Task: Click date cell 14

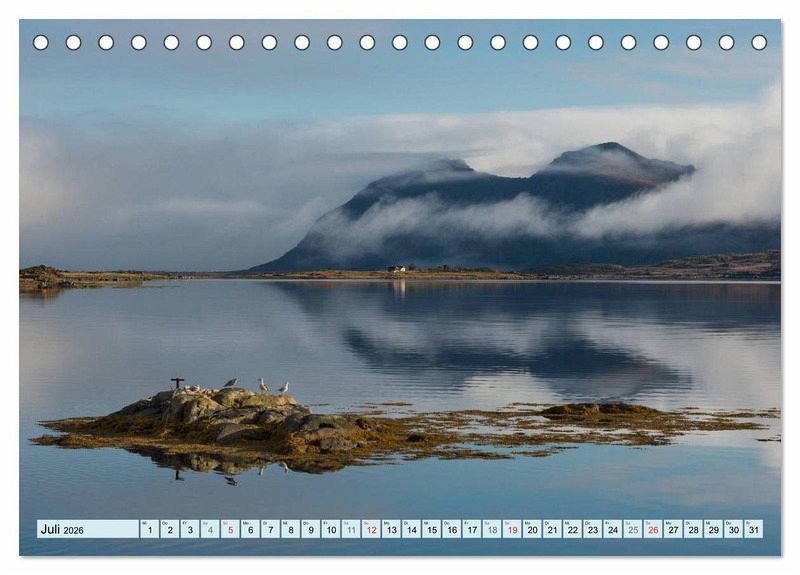Action: tap(411, 529)
